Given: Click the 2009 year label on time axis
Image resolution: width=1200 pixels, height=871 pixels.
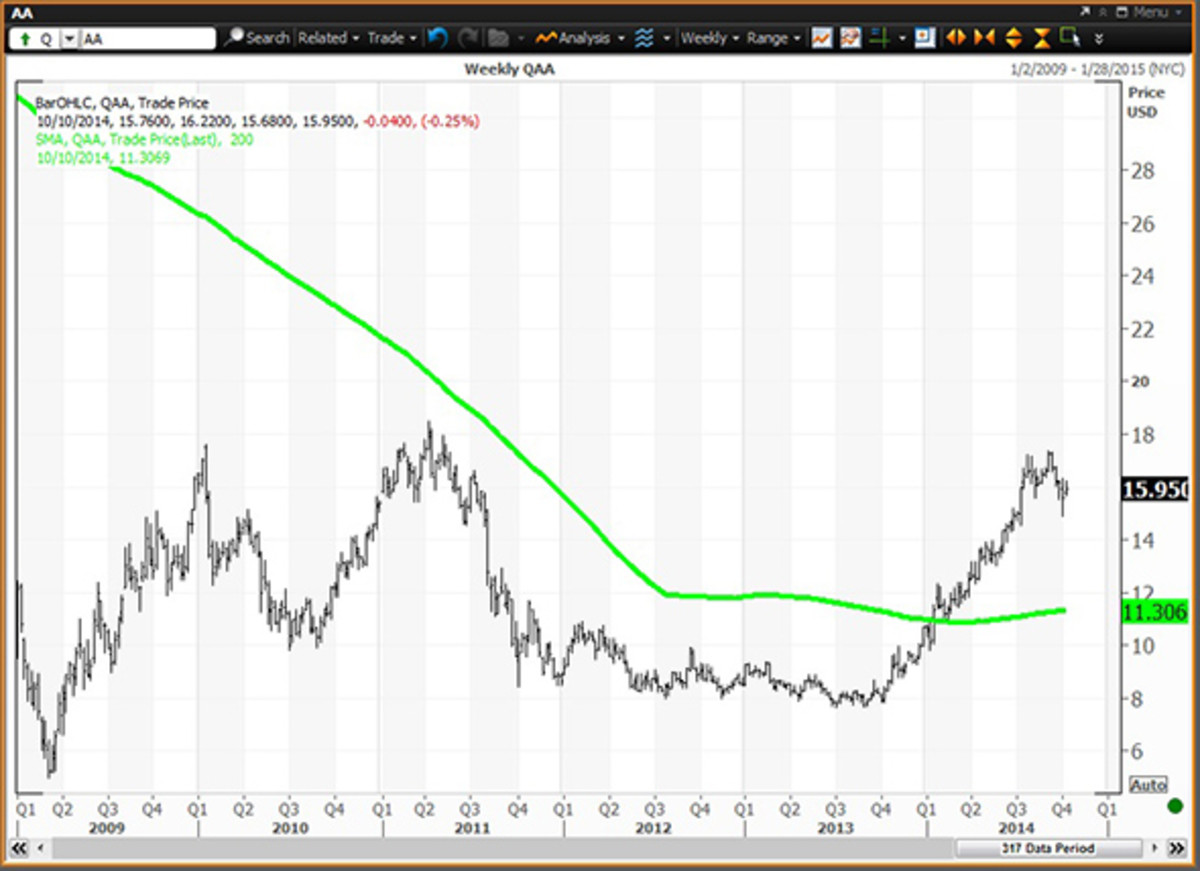Looking at the screenshot, I should click(x=107, y=828).
